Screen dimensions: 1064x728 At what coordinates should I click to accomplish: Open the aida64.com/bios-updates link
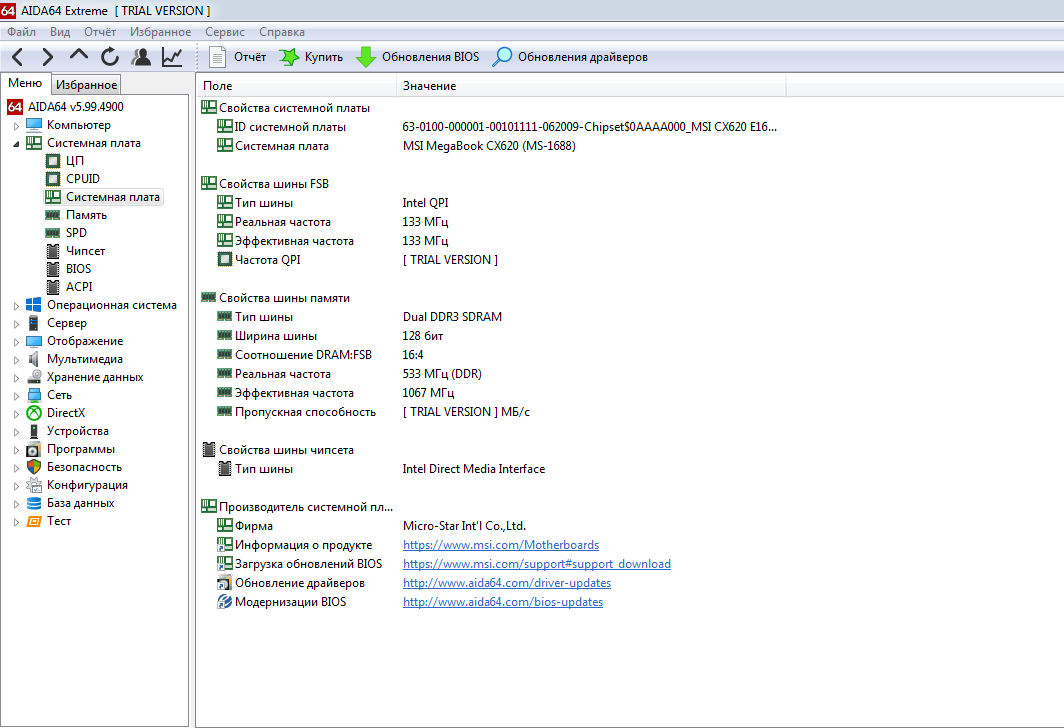[x=503, y=602]
